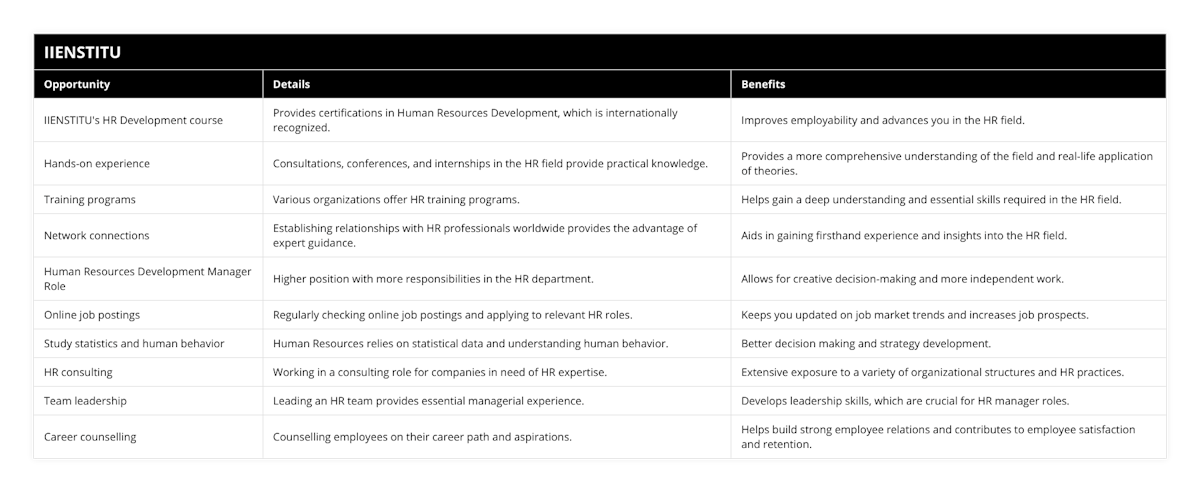This screenshot has width=1200, height=492.
Task: Click the Hands-on experience cell
Action: 148,163
